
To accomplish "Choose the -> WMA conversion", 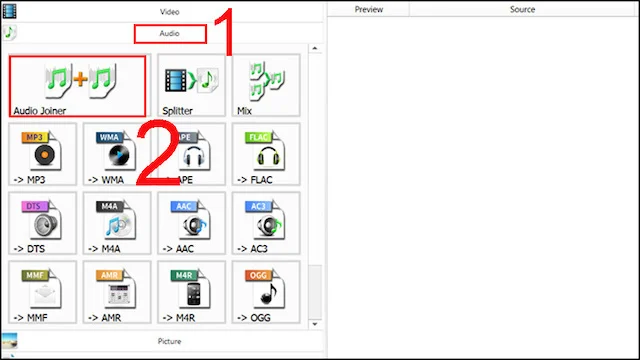I will point(117,154).
